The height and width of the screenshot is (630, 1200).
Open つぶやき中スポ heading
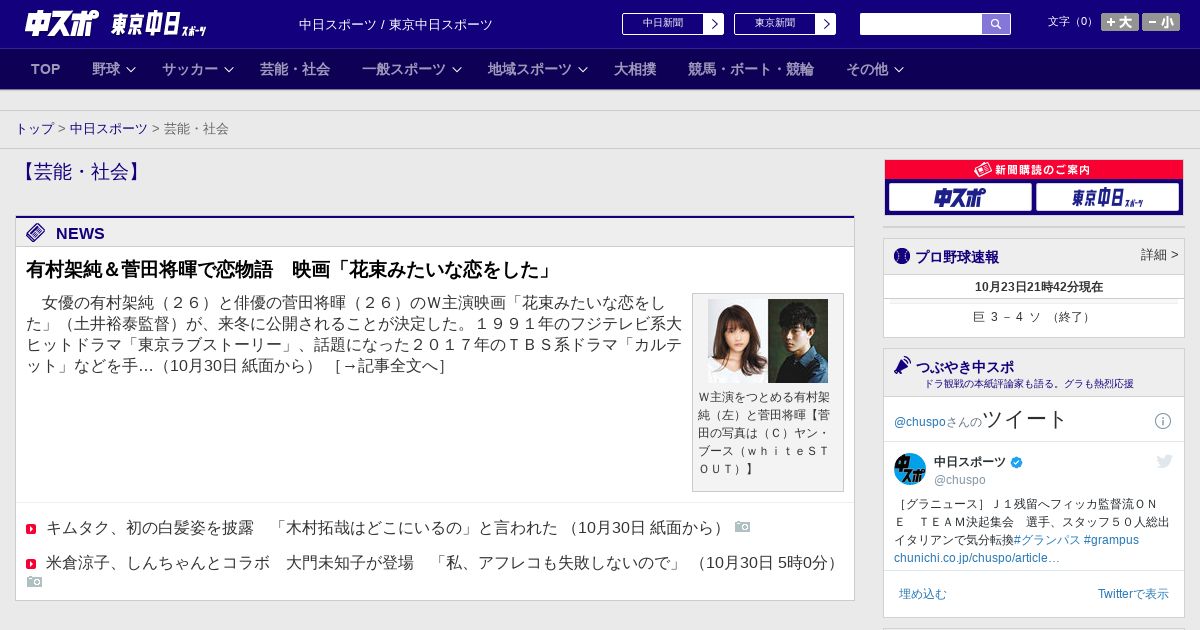point(965,367)
